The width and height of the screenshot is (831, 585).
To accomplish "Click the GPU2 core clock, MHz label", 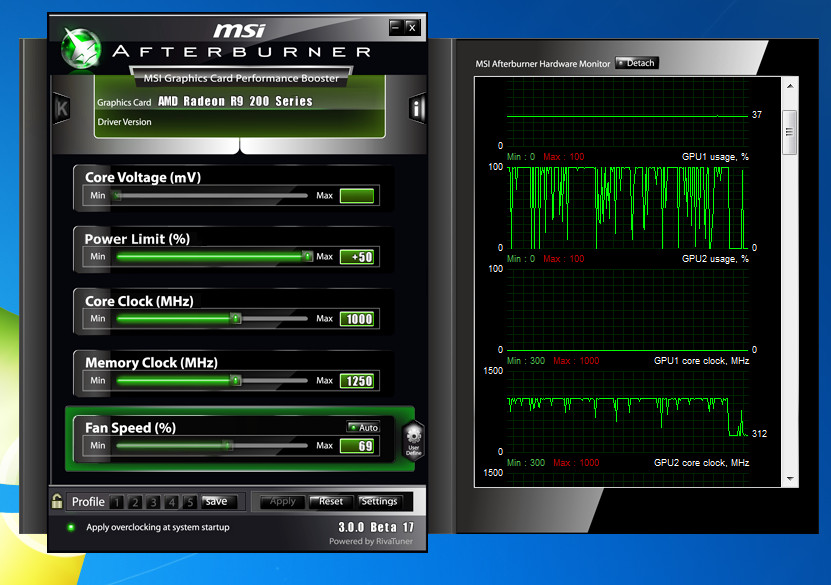I will point(702,463).
